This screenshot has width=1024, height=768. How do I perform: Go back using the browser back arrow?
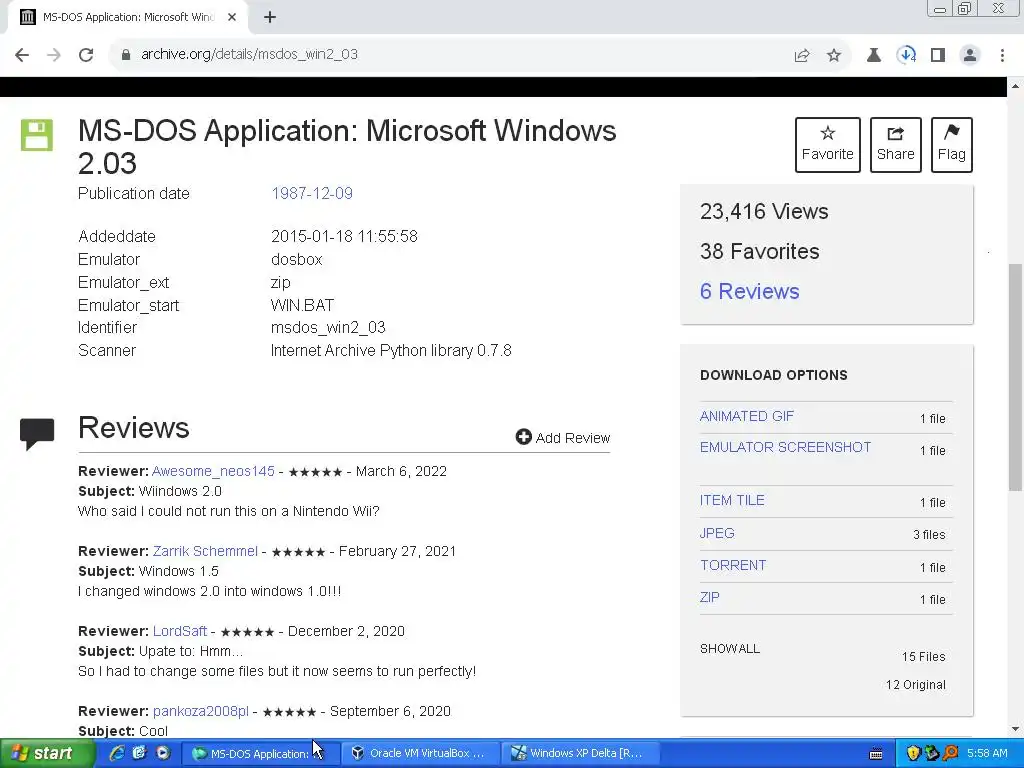22,55
